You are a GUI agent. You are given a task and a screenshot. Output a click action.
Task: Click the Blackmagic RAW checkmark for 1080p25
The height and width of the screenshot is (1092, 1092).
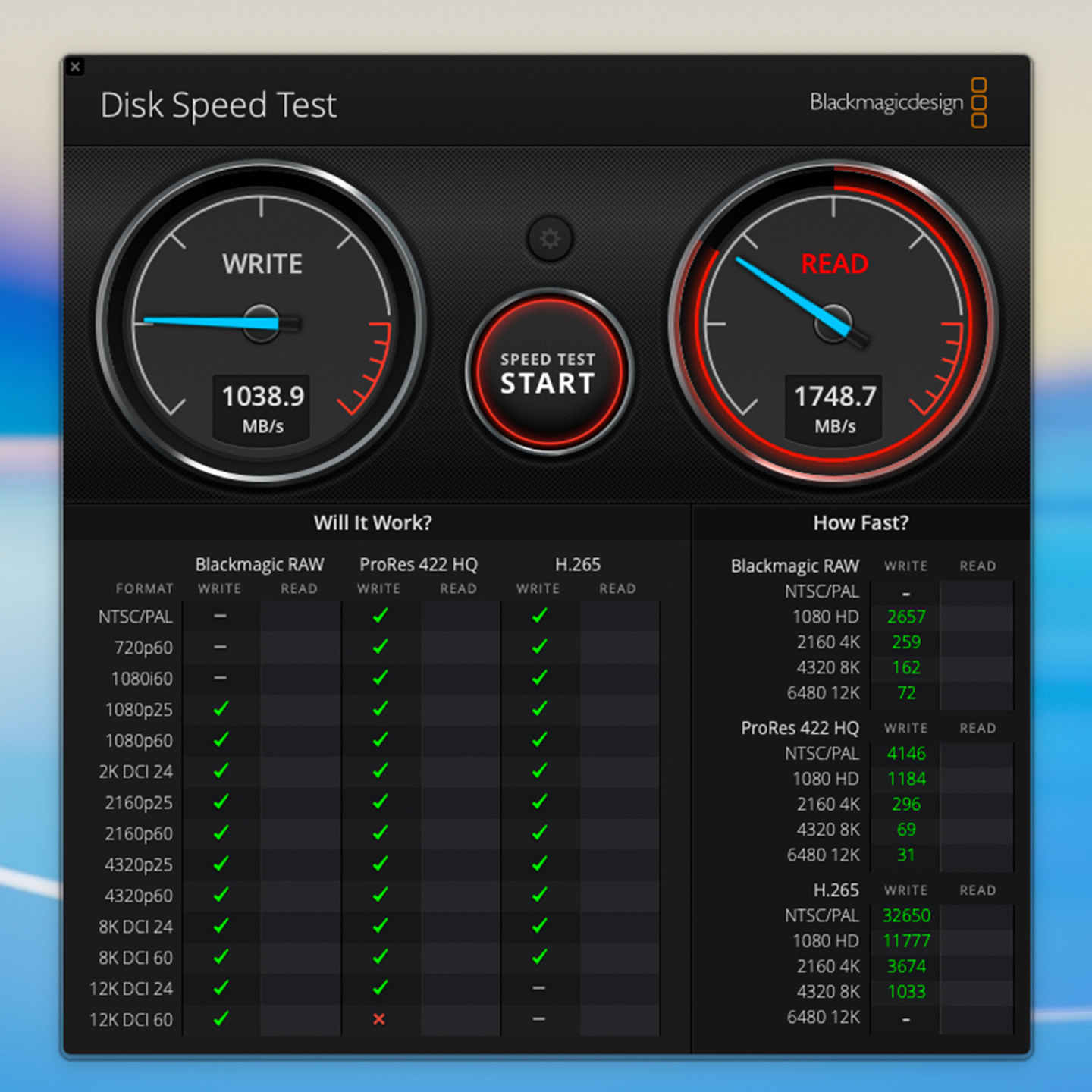point(221,709)
